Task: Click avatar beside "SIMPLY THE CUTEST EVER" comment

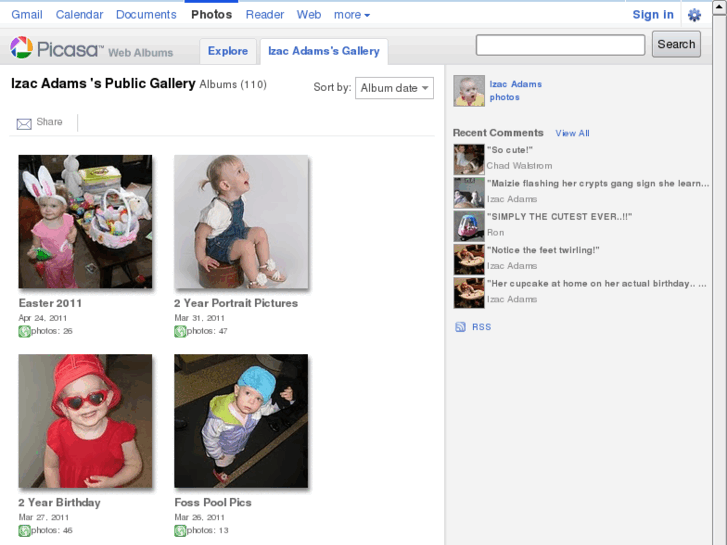Action: [469, 225]
